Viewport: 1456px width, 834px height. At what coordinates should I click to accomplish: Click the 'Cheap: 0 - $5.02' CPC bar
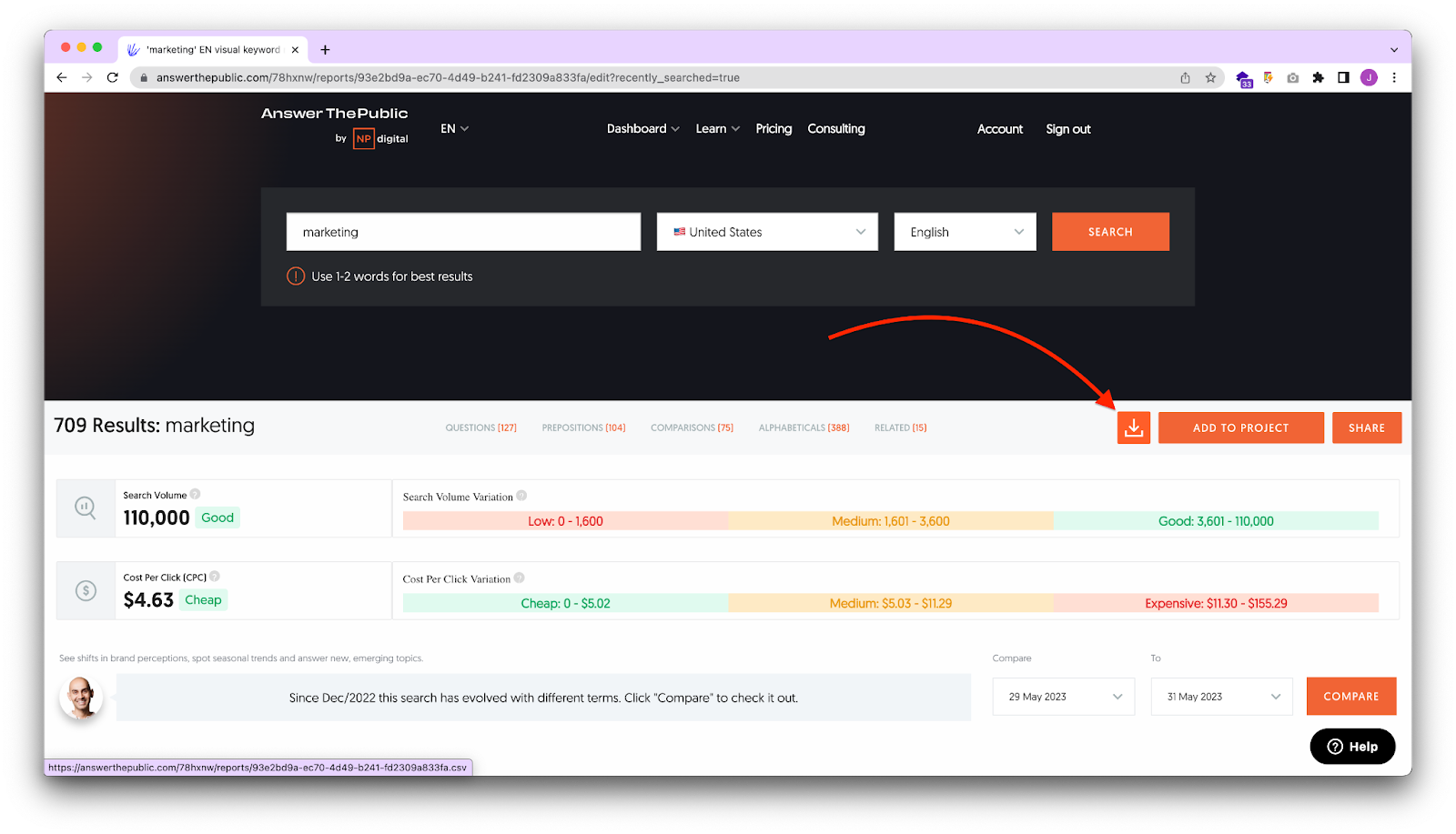pyautogui.click(x=565, y=603)
